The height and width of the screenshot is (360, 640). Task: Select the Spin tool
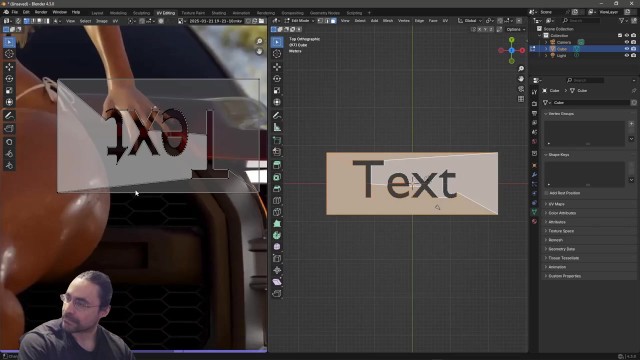pyautogui.click(x=277, y=235)
